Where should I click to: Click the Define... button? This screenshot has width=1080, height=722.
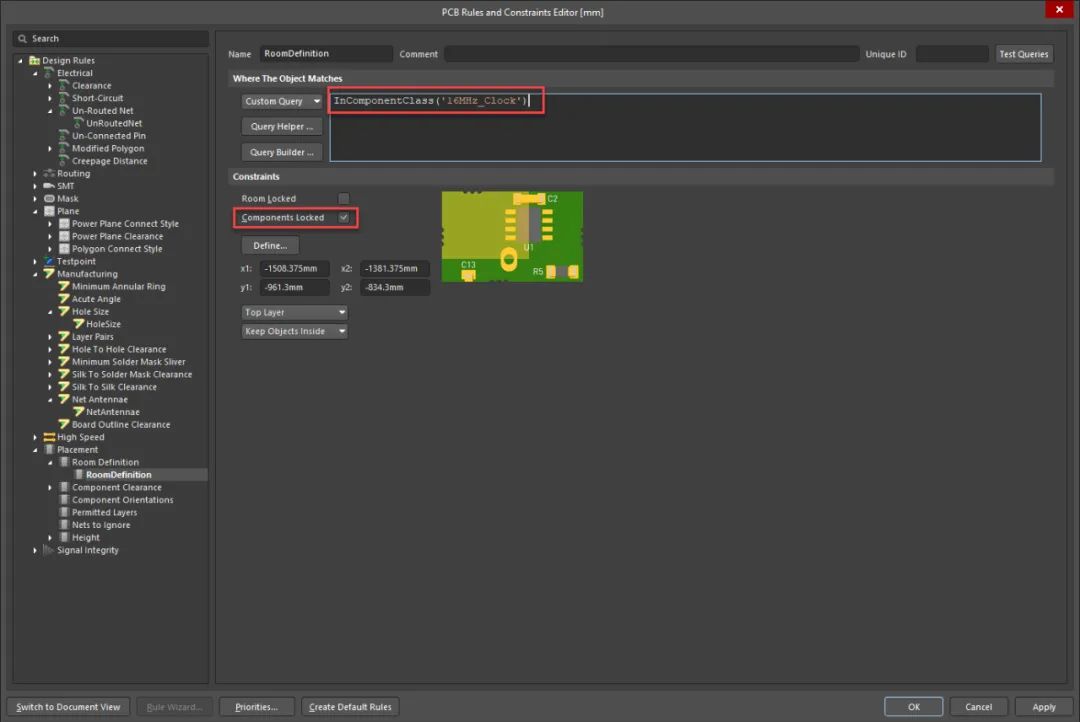pos(270,245)
